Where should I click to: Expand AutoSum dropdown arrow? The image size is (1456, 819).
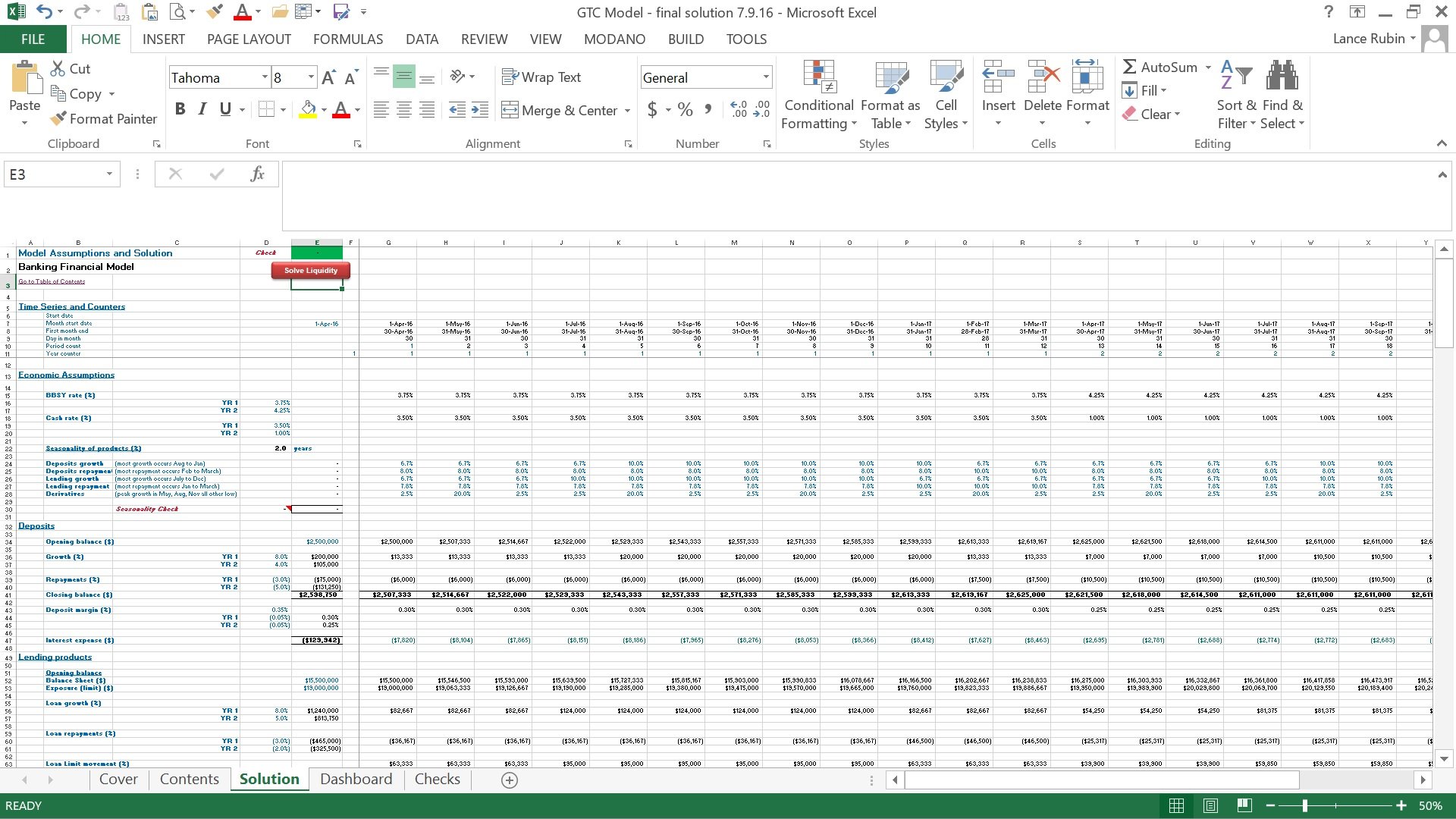click(1208, 67)
